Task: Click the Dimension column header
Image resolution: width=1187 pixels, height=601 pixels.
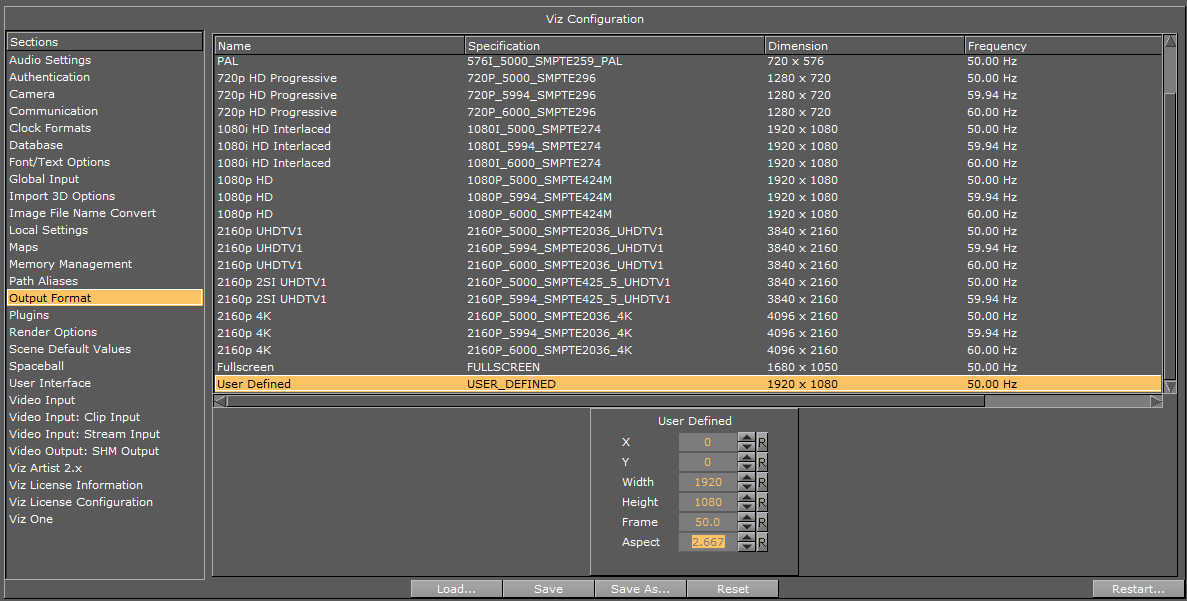Action: pos(865,46)
